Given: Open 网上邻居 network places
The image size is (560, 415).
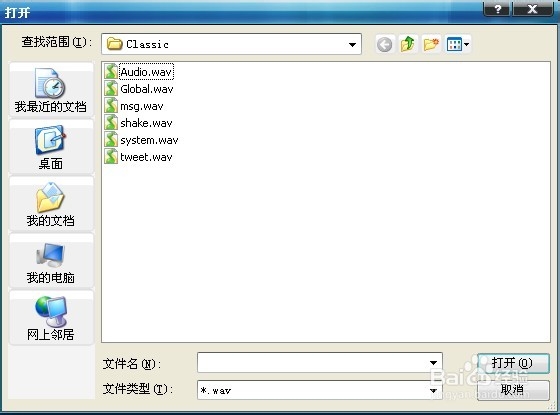Looking at the screenshot, I should [51, 318].
